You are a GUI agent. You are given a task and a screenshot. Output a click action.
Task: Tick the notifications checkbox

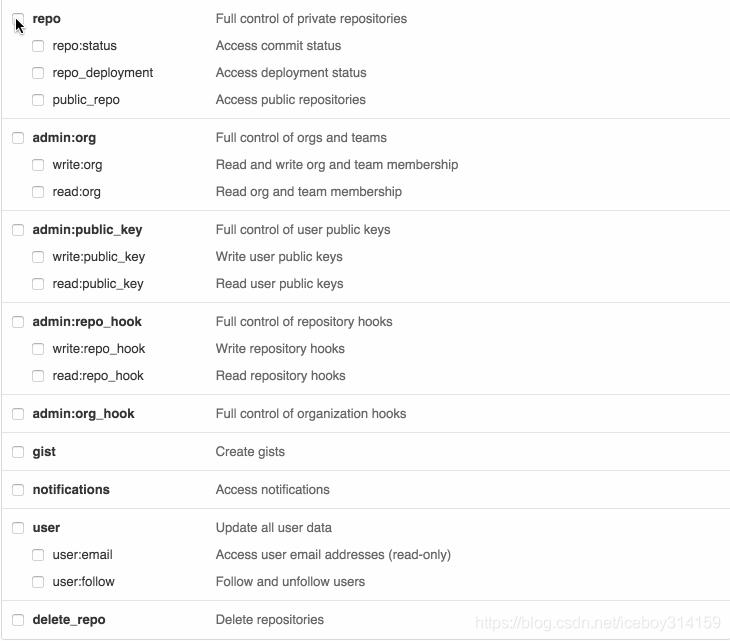pos(18,490)
